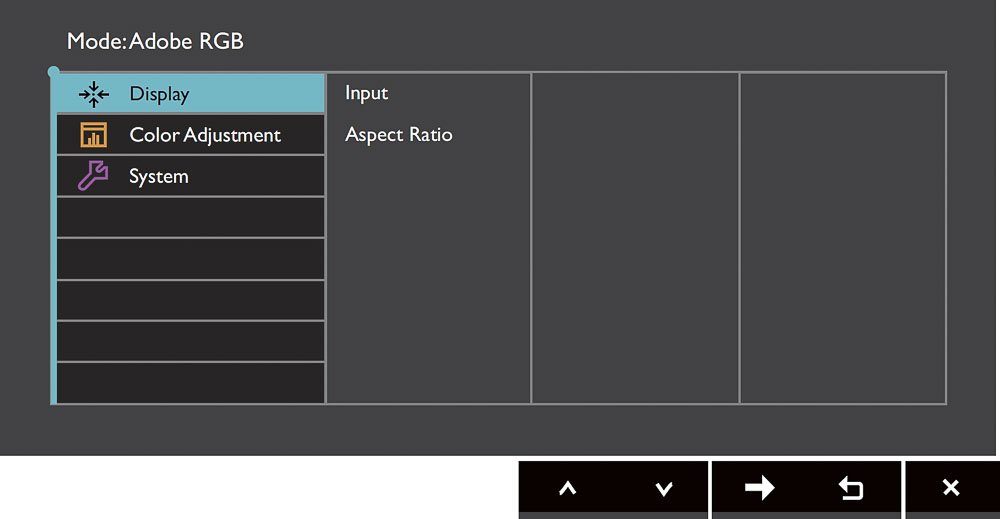Click the Color Adjustment histogram icon

(x=94, y=135)
